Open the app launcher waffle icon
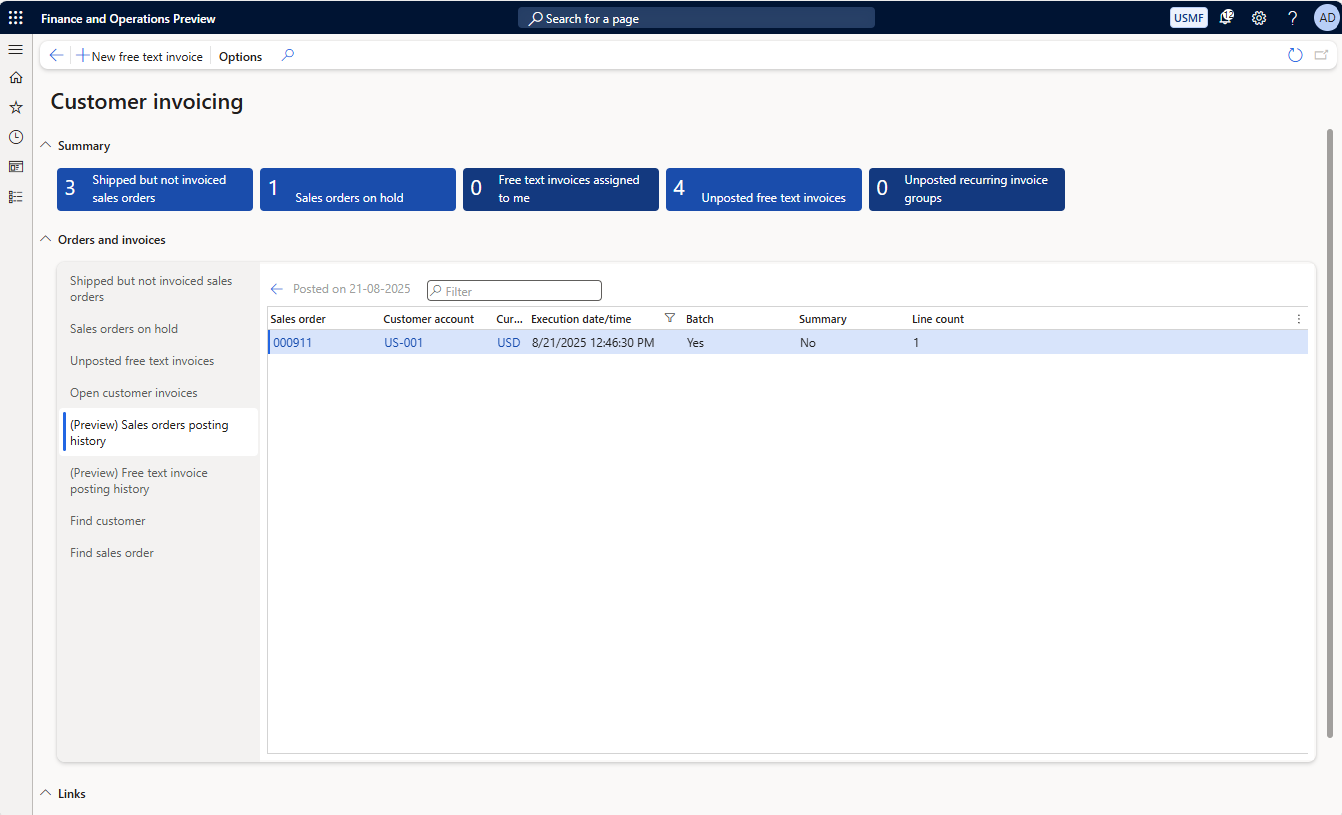This screenshot has width=1342, height=815. coord(16,18)
